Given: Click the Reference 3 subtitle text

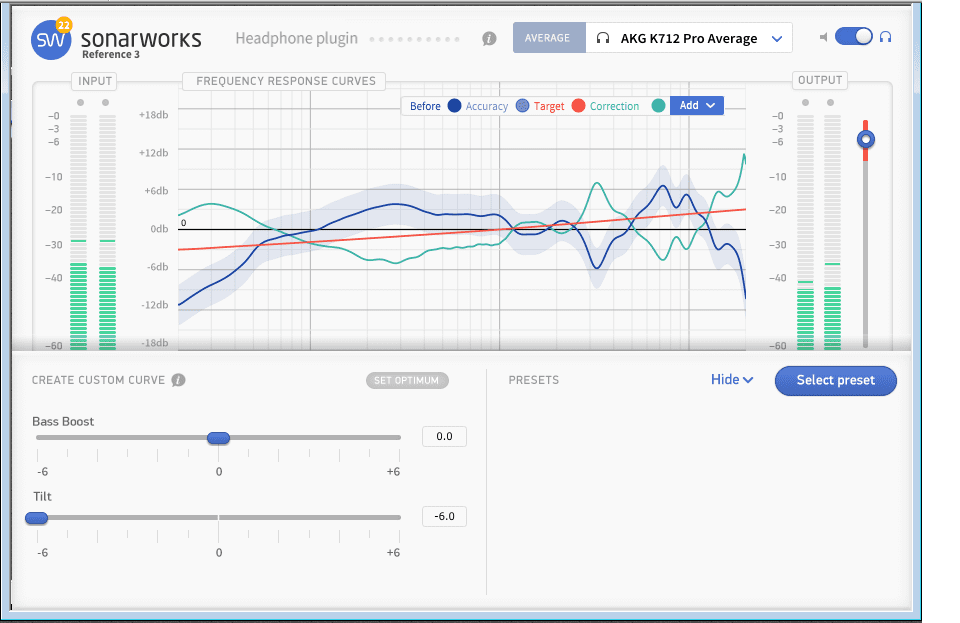Looking at the screenshot, I should (x=111, y=54).
